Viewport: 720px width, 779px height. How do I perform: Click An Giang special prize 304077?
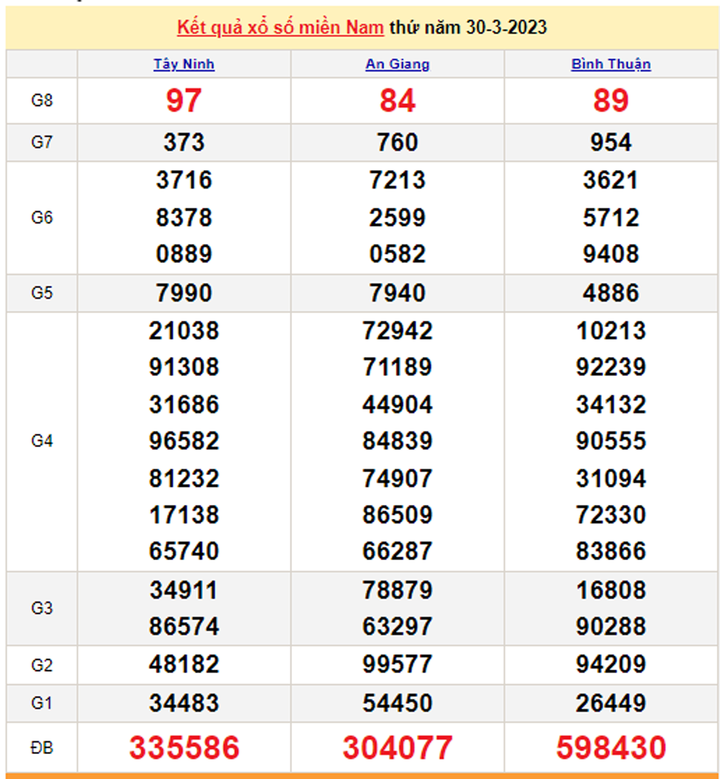click(397, 747)
